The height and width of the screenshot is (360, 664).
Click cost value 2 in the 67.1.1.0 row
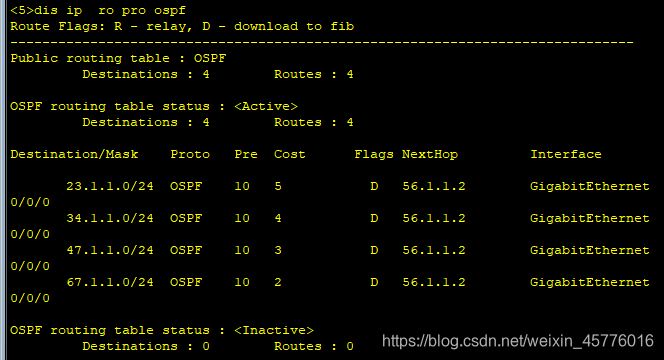[278, 282]
